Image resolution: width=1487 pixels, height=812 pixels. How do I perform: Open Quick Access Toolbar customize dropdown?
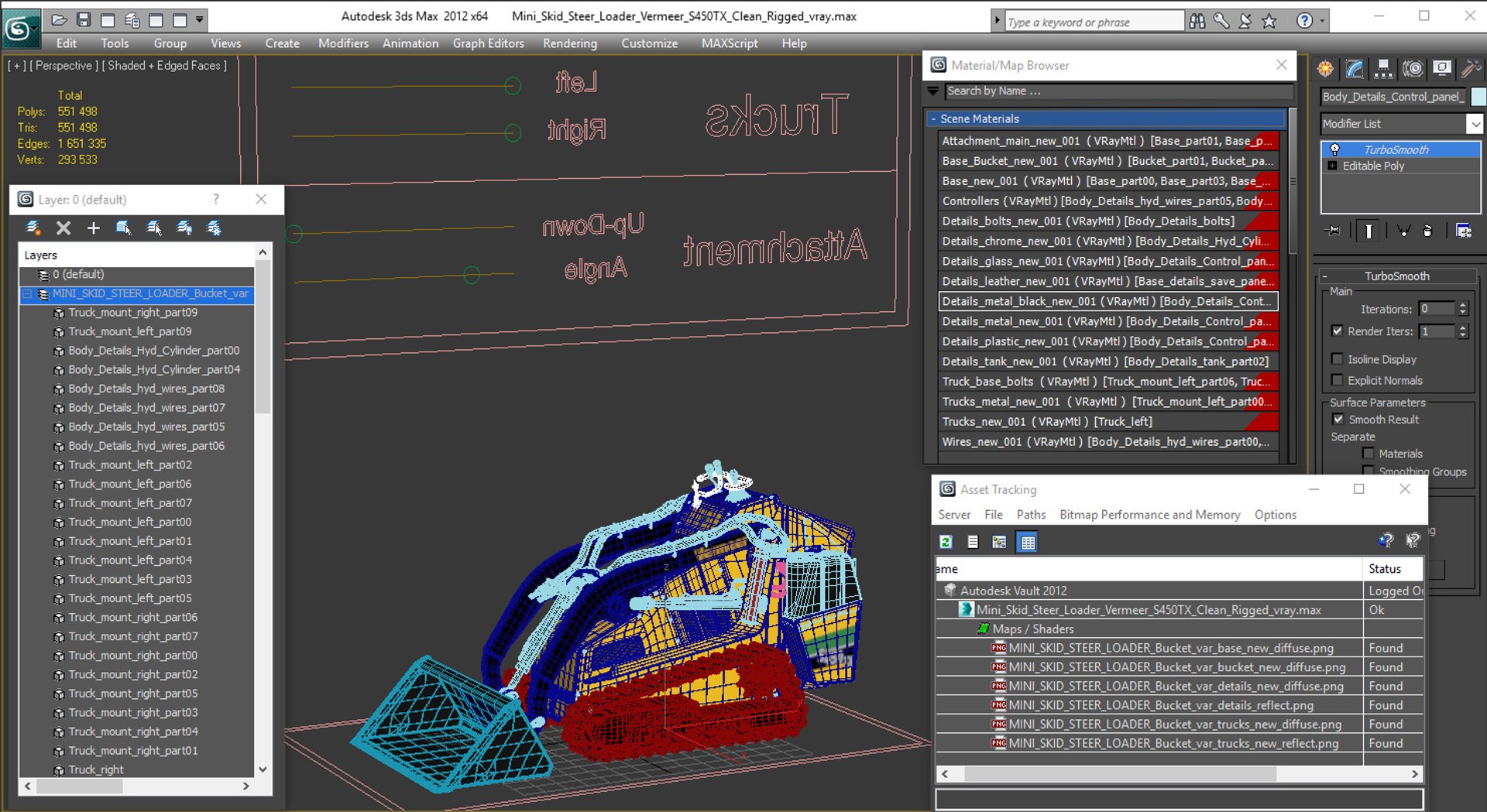(200, 19)
